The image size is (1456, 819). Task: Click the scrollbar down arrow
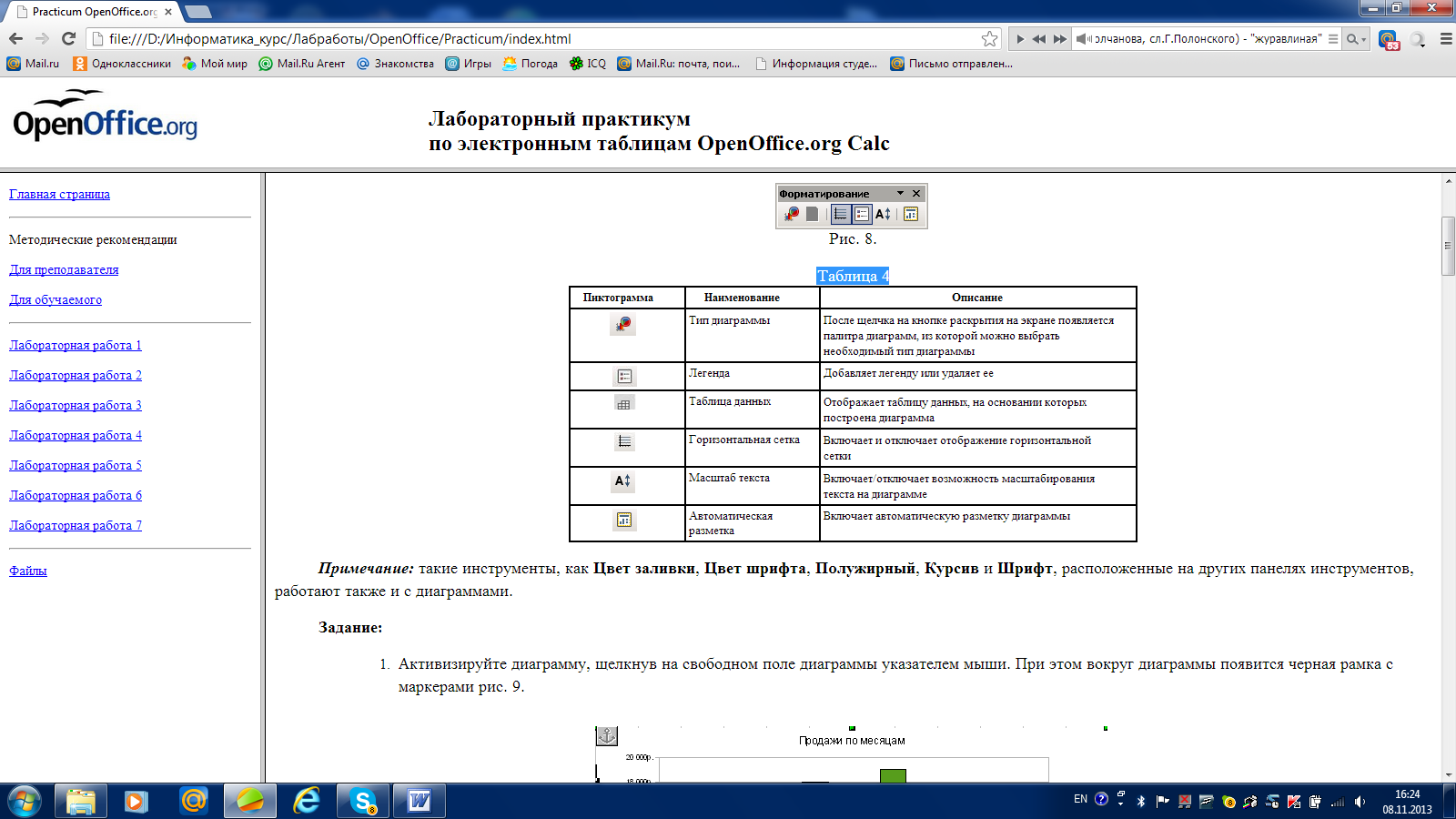[1448, 775]
